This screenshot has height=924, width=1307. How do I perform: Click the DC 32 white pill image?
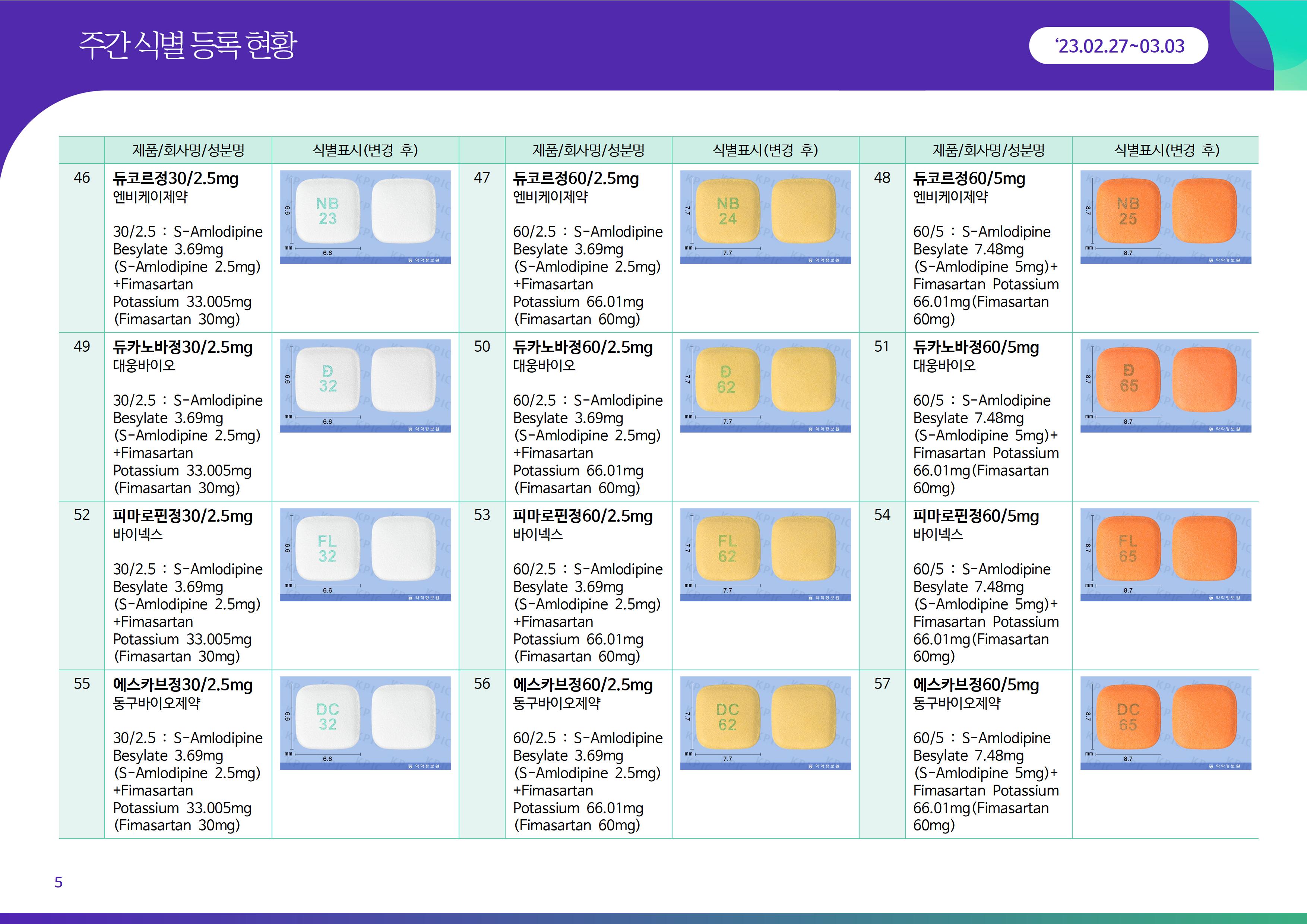point(365,722)
